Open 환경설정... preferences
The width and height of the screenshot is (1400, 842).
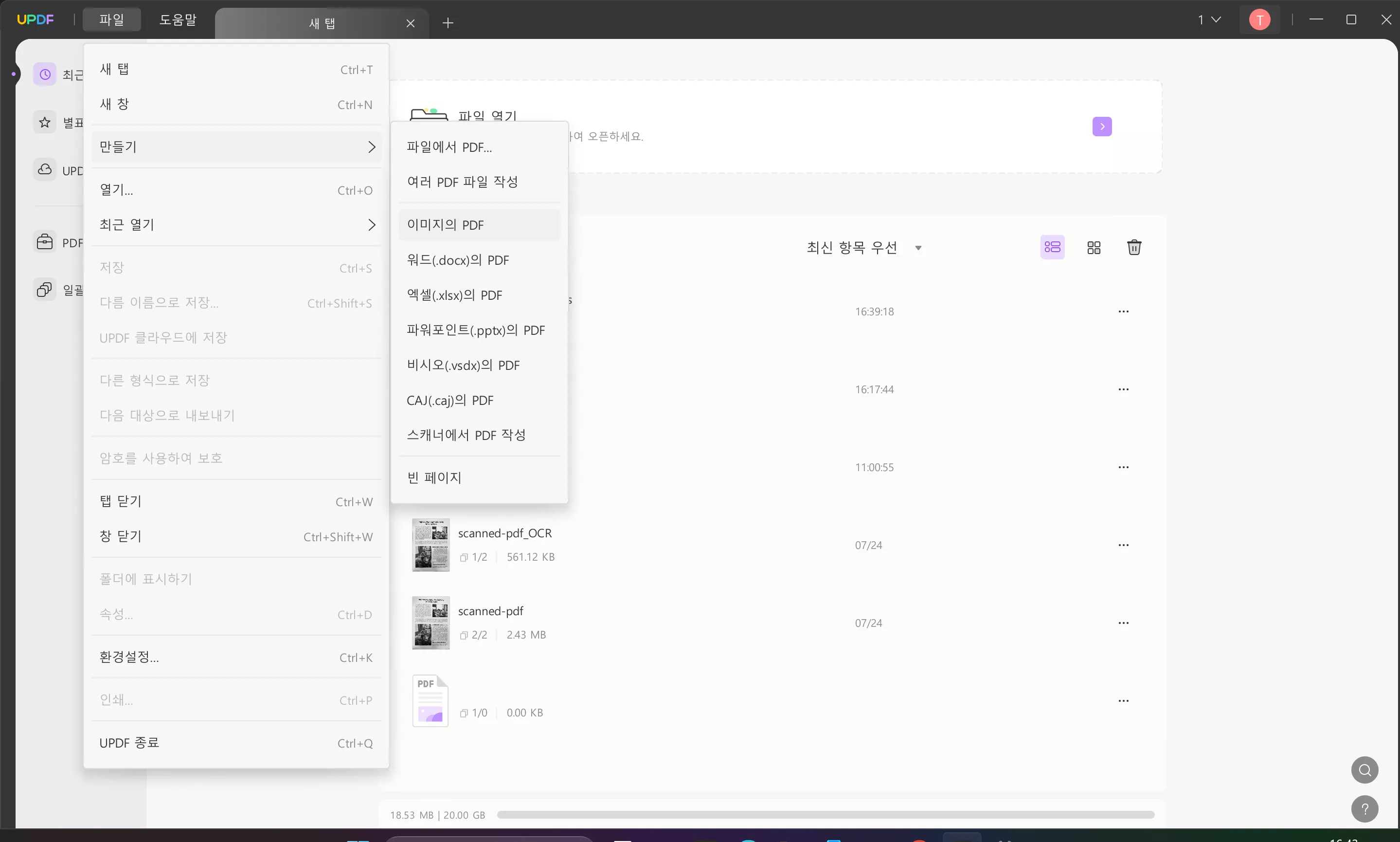236,657
